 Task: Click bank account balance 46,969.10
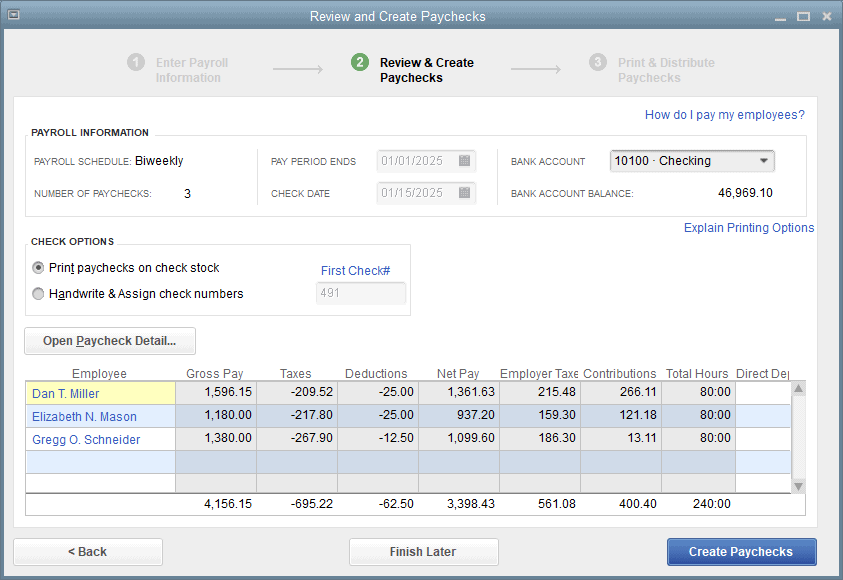(x=745, y=193)
